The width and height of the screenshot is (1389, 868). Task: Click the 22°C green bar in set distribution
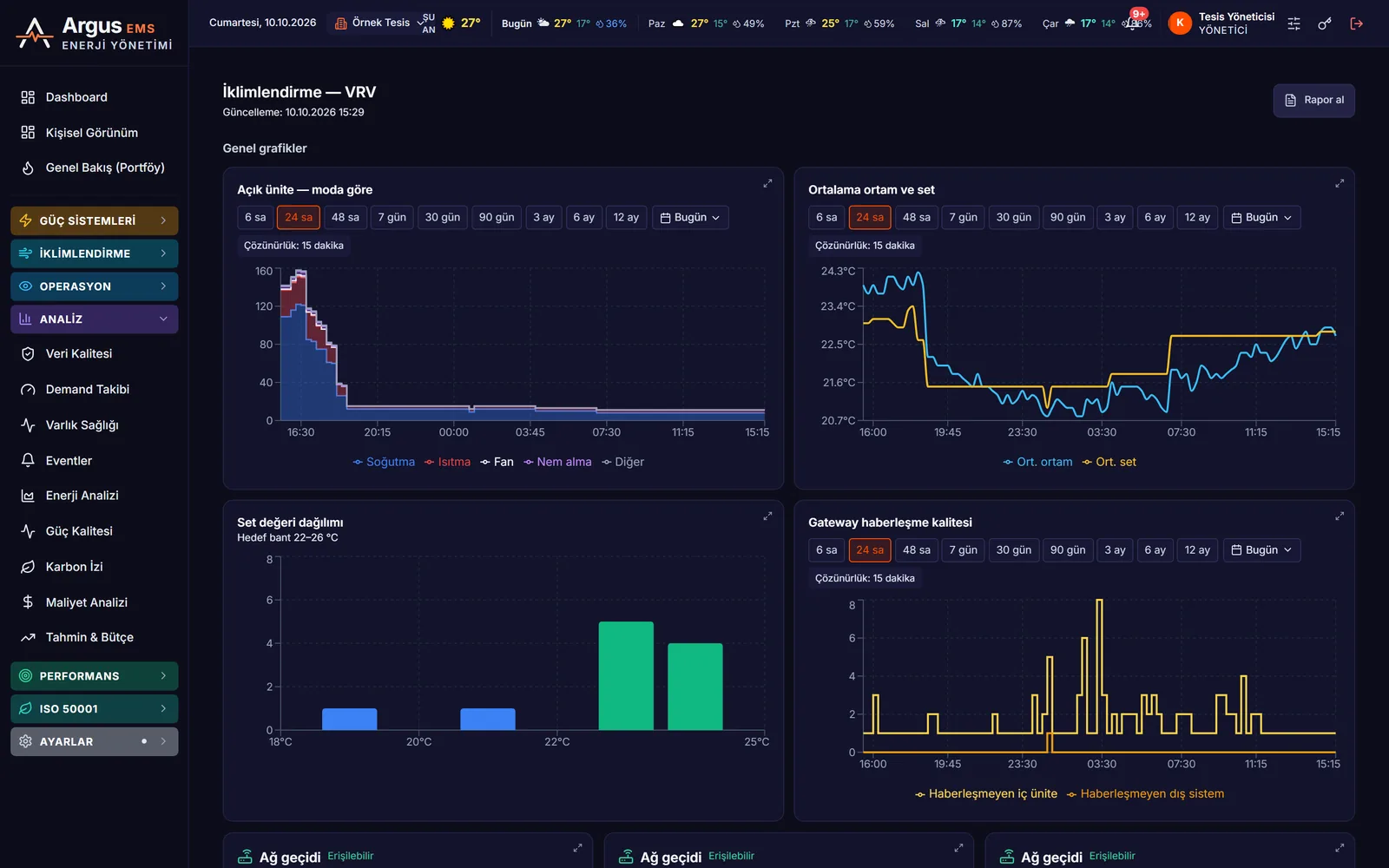(x=626, y=675)
